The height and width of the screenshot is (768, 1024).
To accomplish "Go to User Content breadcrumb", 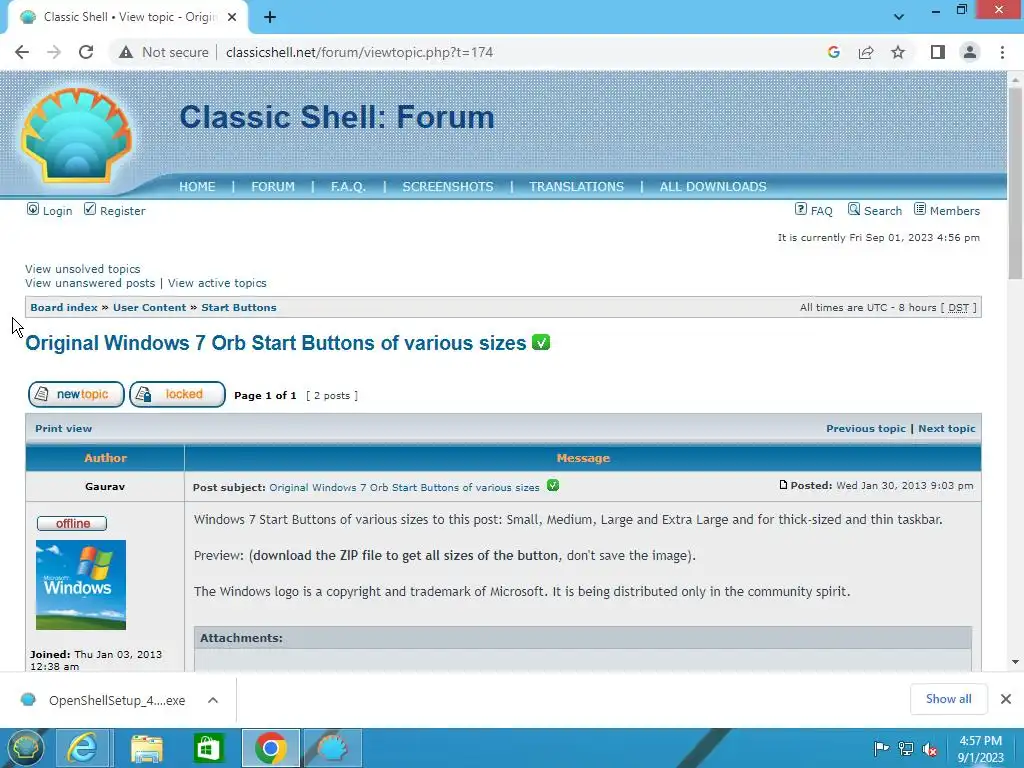I will [150, 308].
